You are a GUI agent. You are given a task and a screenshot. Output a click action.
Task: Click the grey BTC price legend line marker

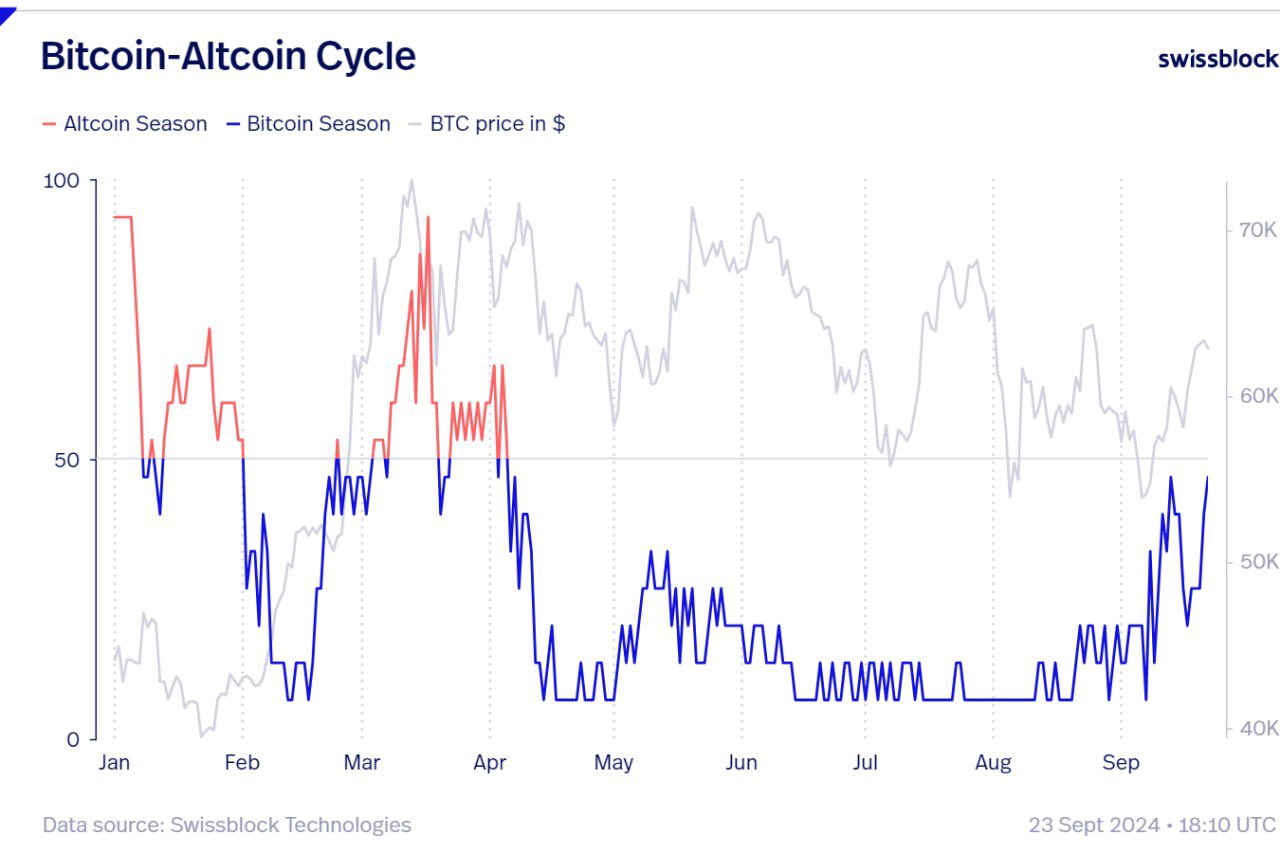coord(416,125)
